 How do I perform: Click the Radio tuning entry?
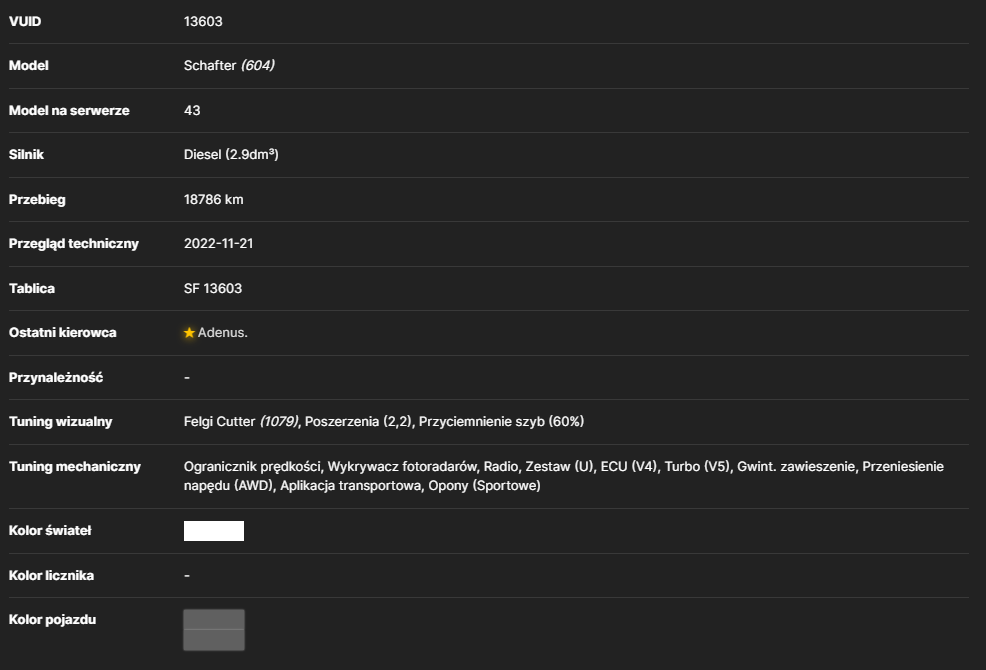tap(501, 467)
